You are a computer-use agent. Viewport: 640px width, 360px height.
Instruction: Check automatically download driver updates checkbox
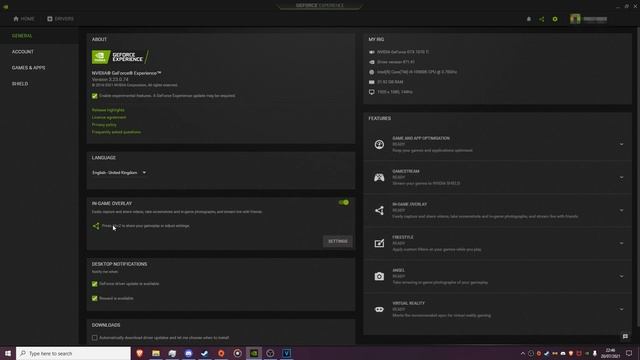(x=95, y=338)
